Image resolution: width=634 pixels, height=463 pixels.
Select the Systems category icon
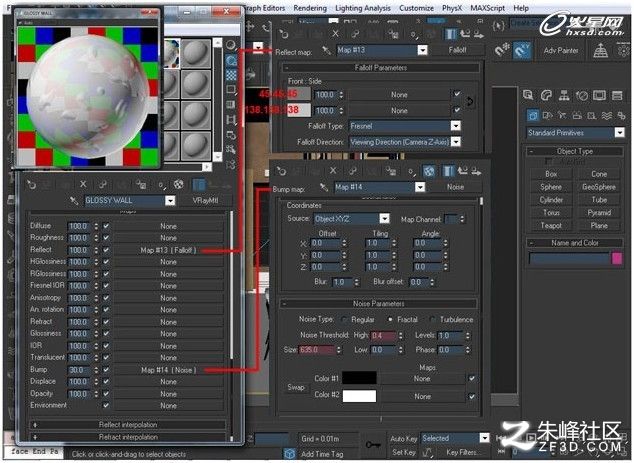pyautogui.click(x=621, y=116)
